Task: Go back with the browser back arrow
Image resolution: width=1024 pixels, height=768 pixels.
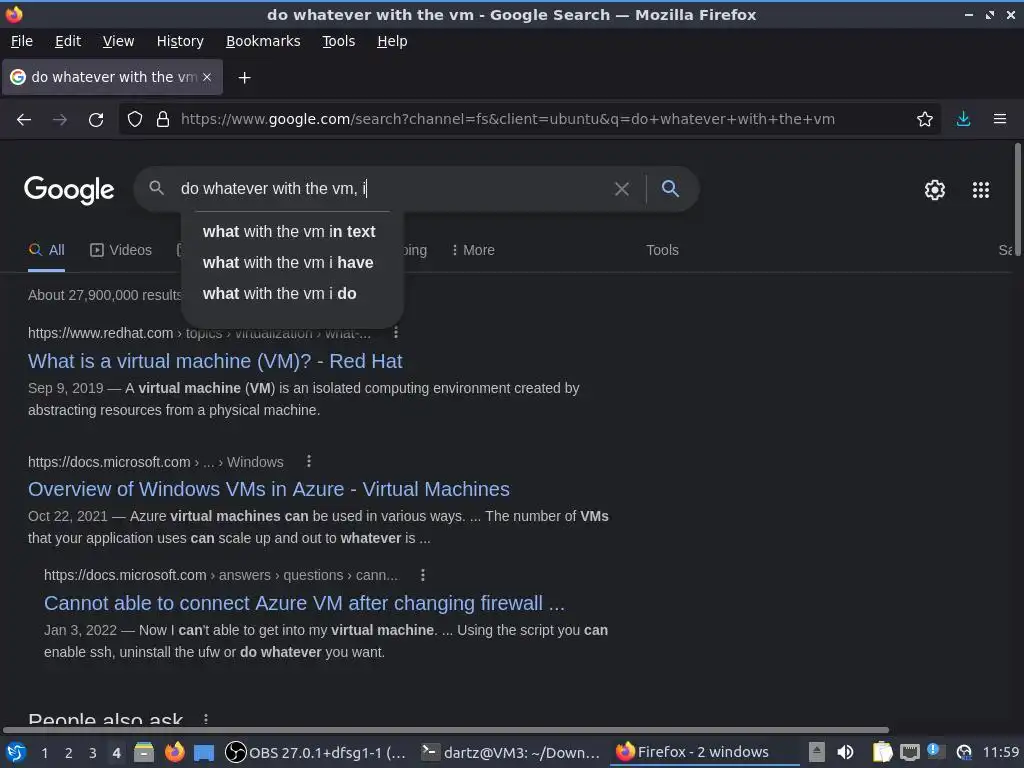Action: pyautogui.click(x=24, y=120)
